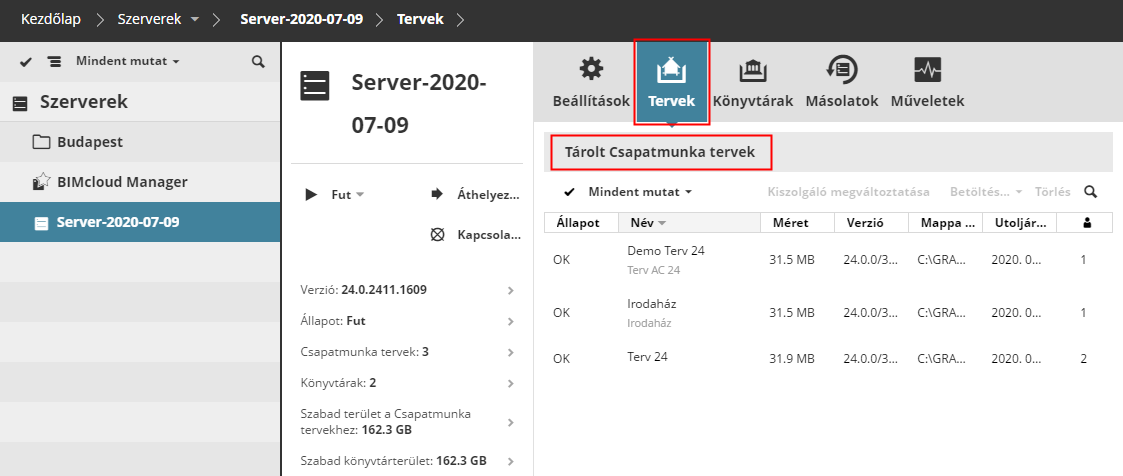Click the Server-2020-07-09 sidebar row icon
This screenshot has width=1123, height=476.
point(42,223)
